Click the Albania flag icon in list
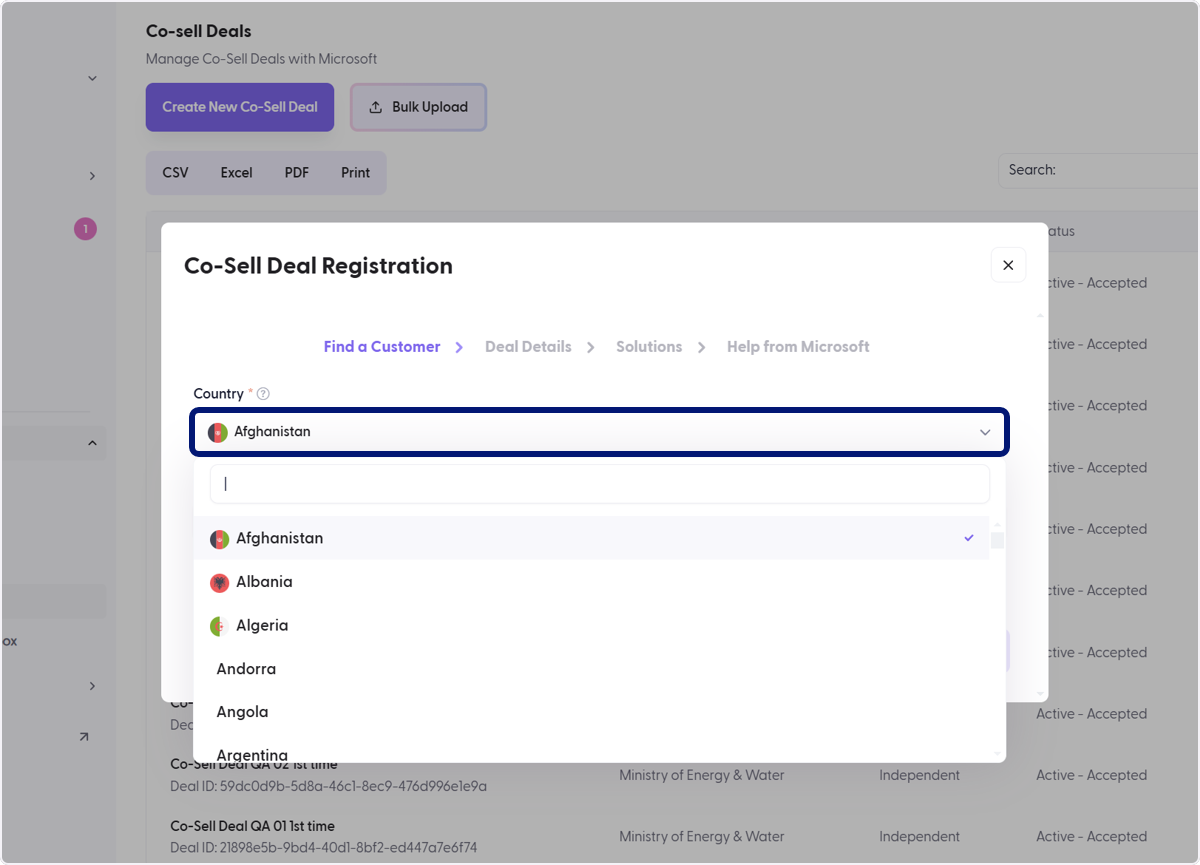This screenshot has width=1200, height=865. point(219,582)
